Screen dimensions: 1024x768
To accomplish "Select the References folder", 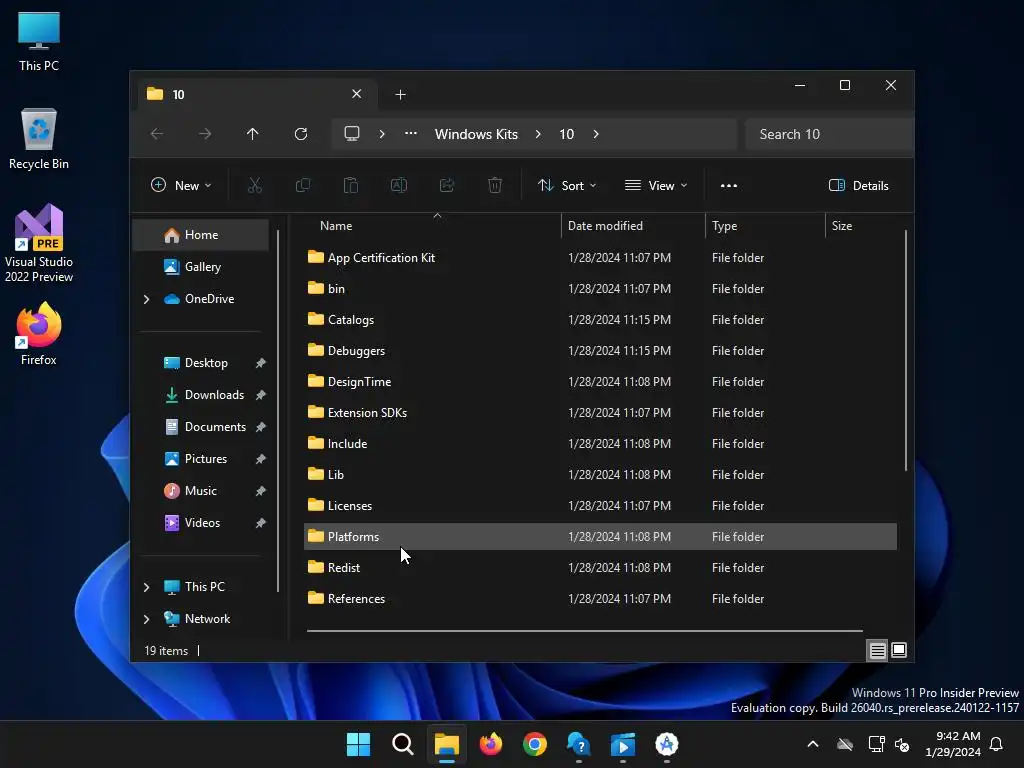I will tap(600, 599).
